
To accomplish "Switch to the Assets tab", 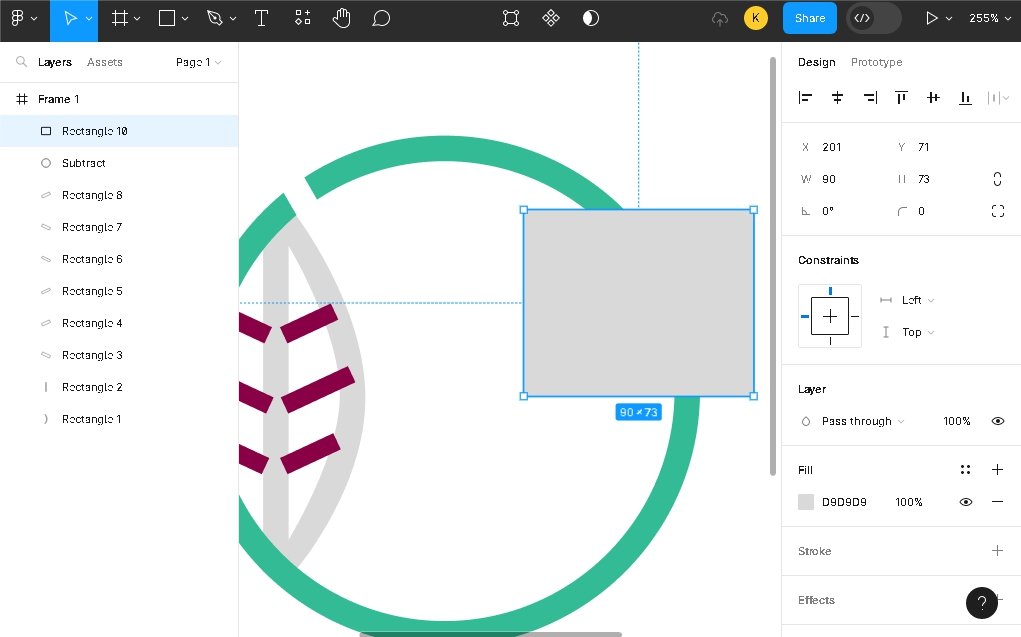I will pyautogui.click(x=104, y=62).
